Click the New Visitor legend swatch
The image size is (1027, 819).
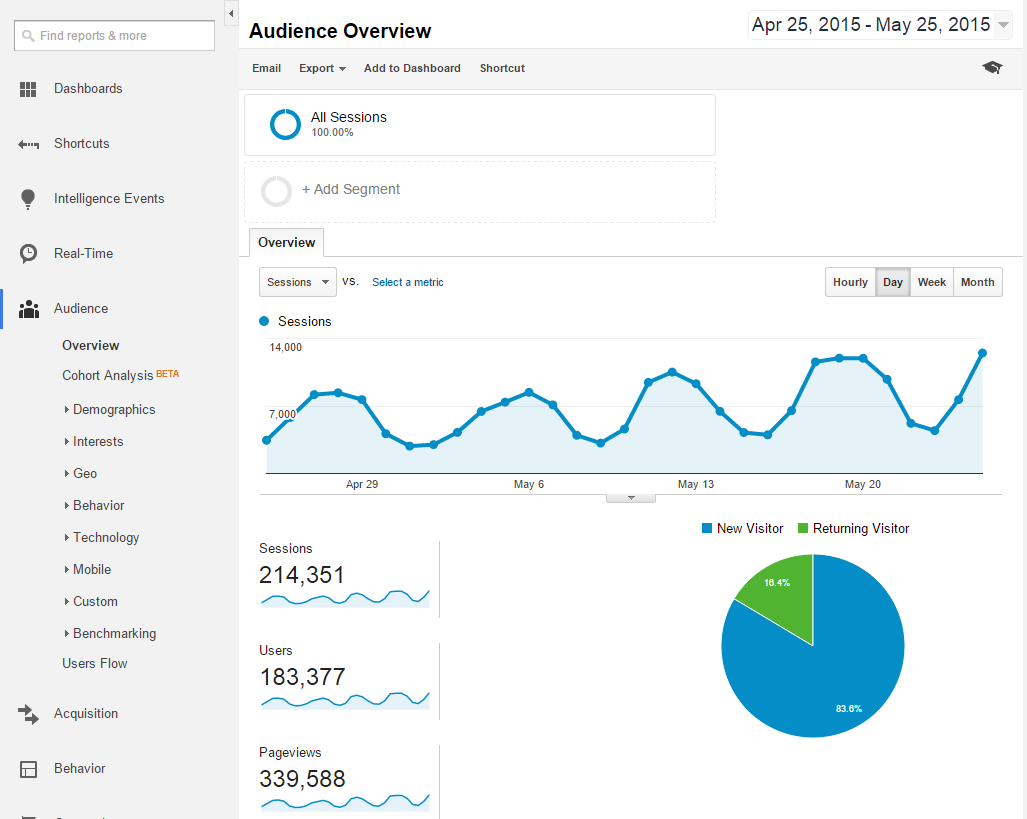[707, 528]
